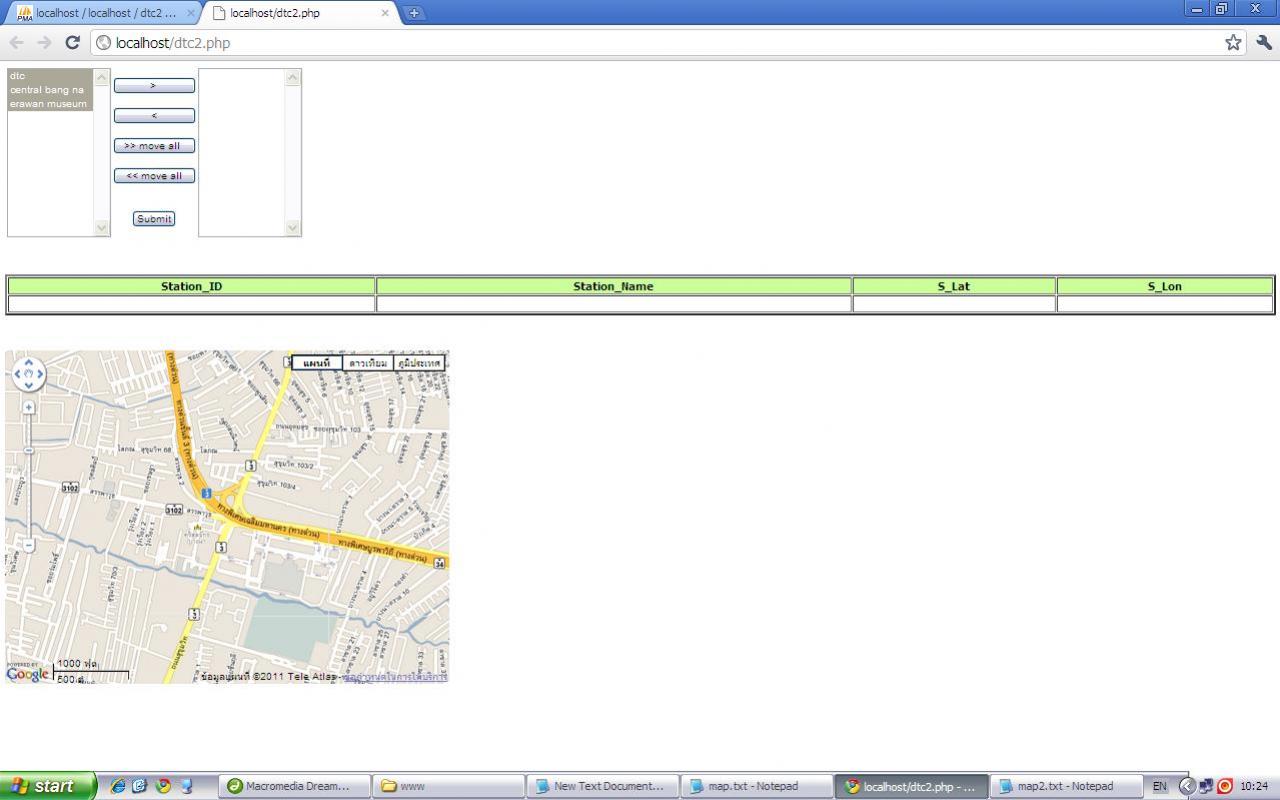Click the Google logo on the map

[x=27, y=674]
